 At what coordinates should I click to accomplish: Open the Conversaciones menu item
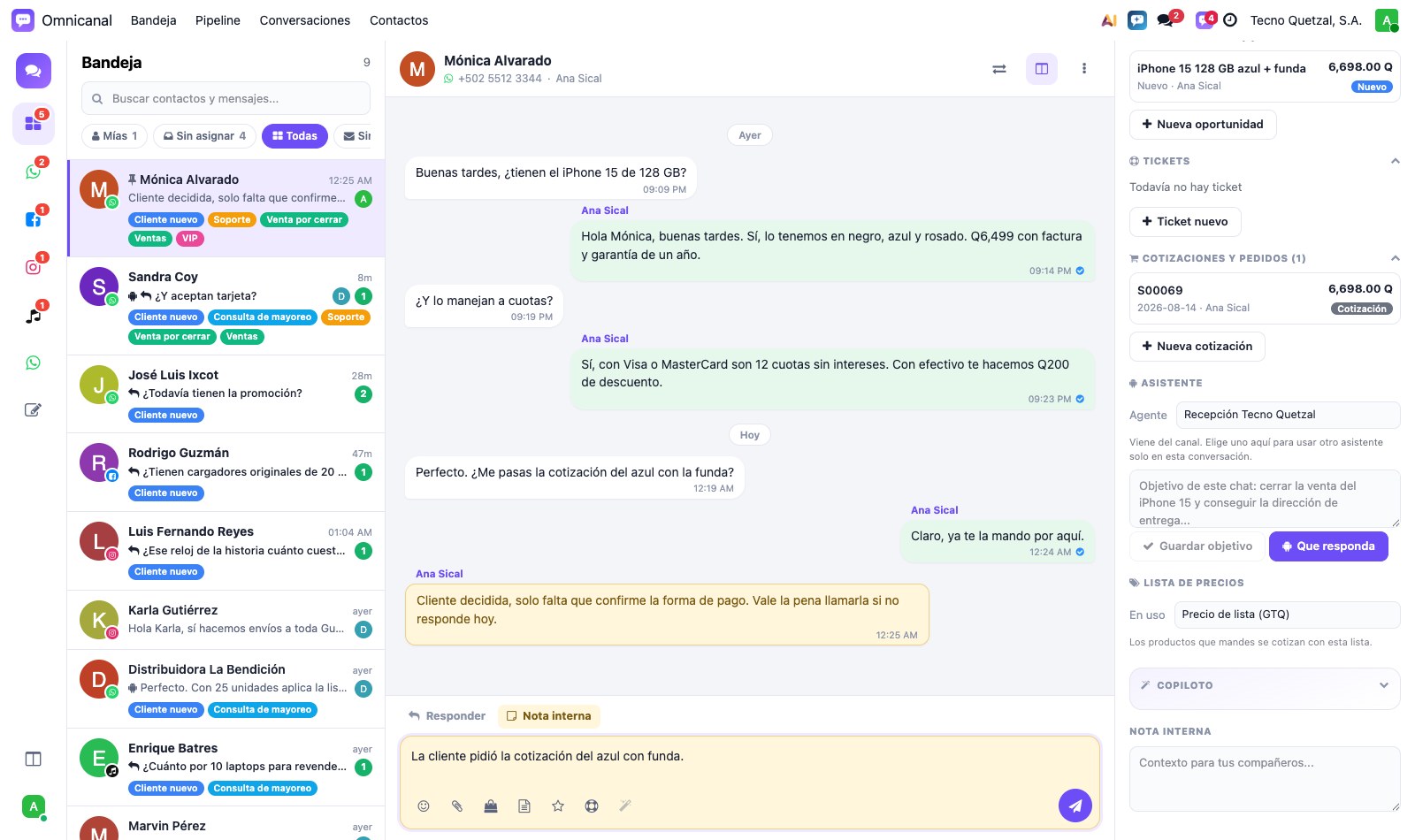click(305, 20)
